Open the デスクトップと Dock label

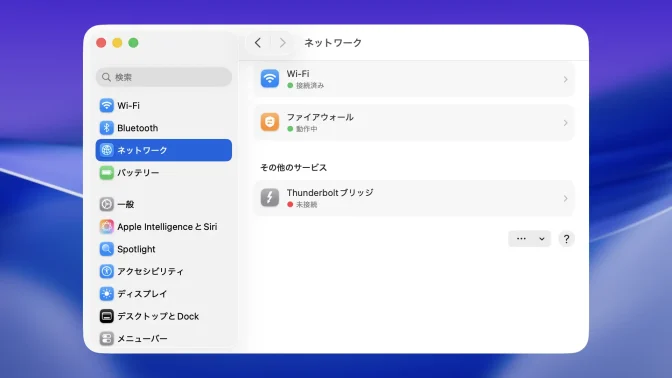158,316
